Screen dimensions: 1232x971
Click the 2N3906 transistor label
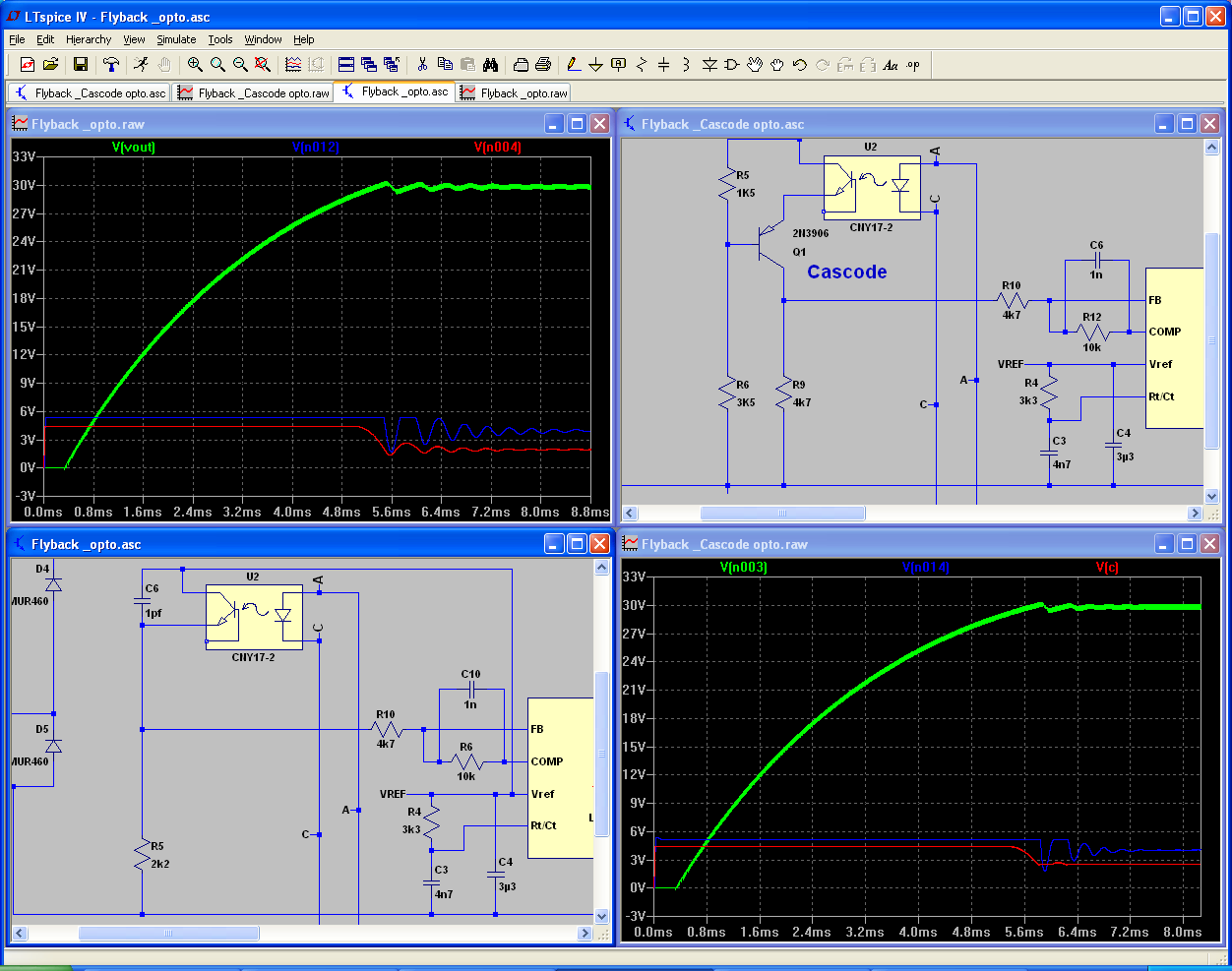[x=811, y=233]
